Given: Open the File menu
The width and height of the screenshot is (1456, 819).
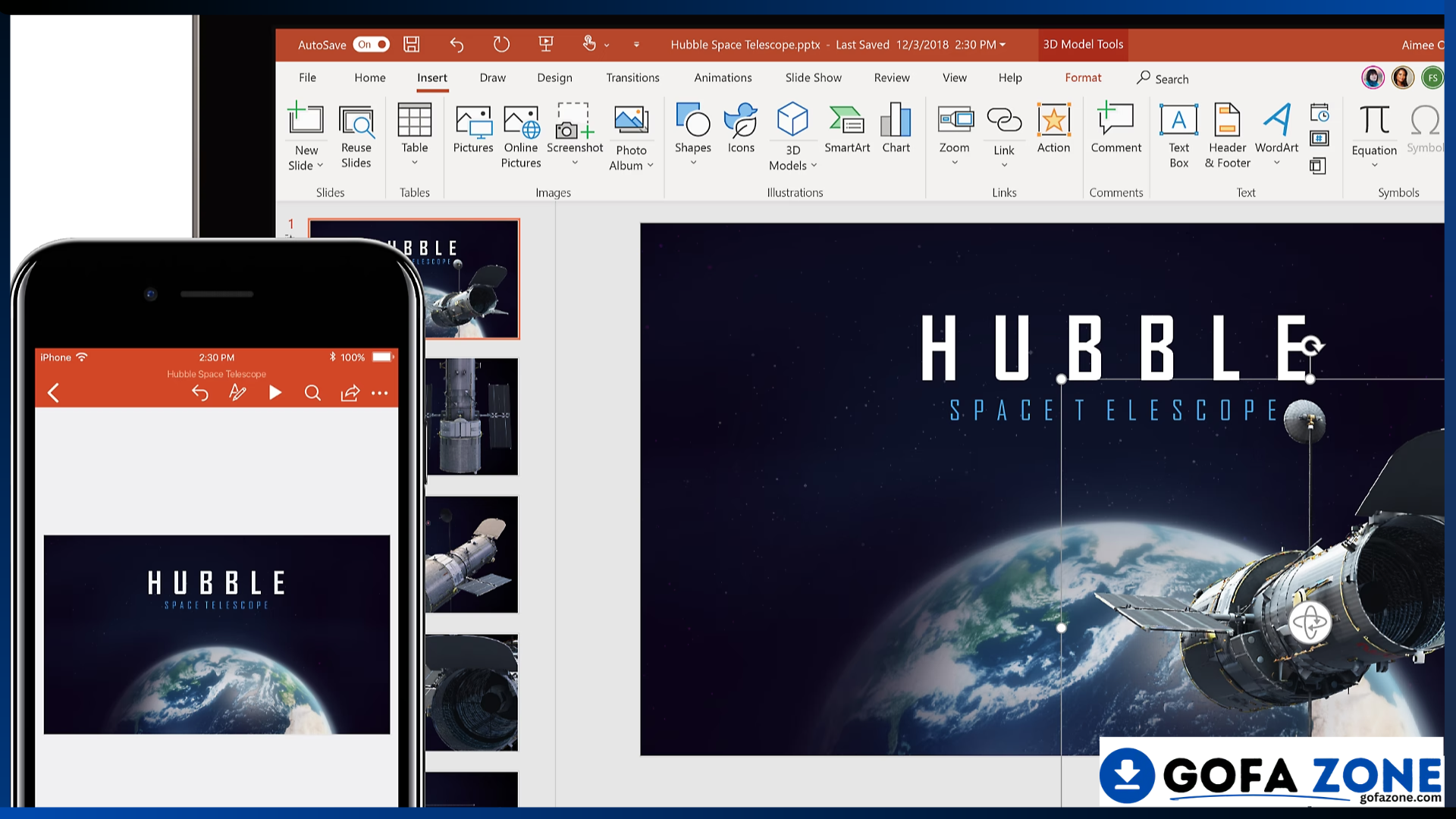Looking at the screenshot, I should tap(307, 77).
